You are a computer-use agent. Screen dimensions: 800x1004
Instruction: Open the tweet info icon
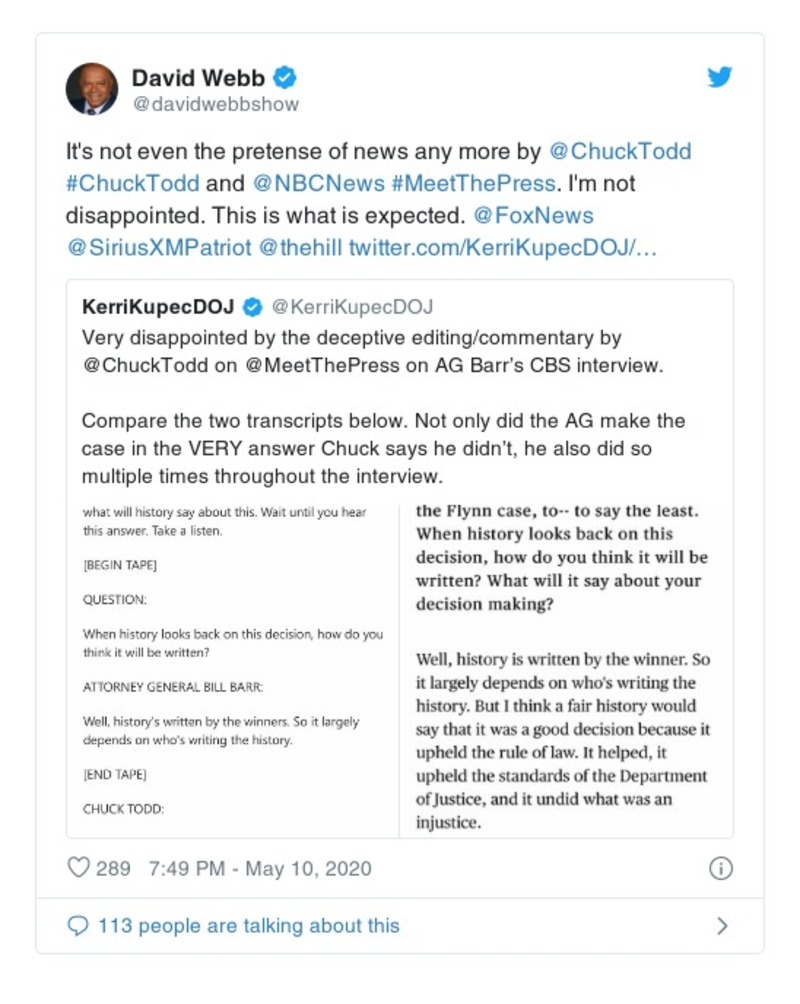click(x=720, y=868)
